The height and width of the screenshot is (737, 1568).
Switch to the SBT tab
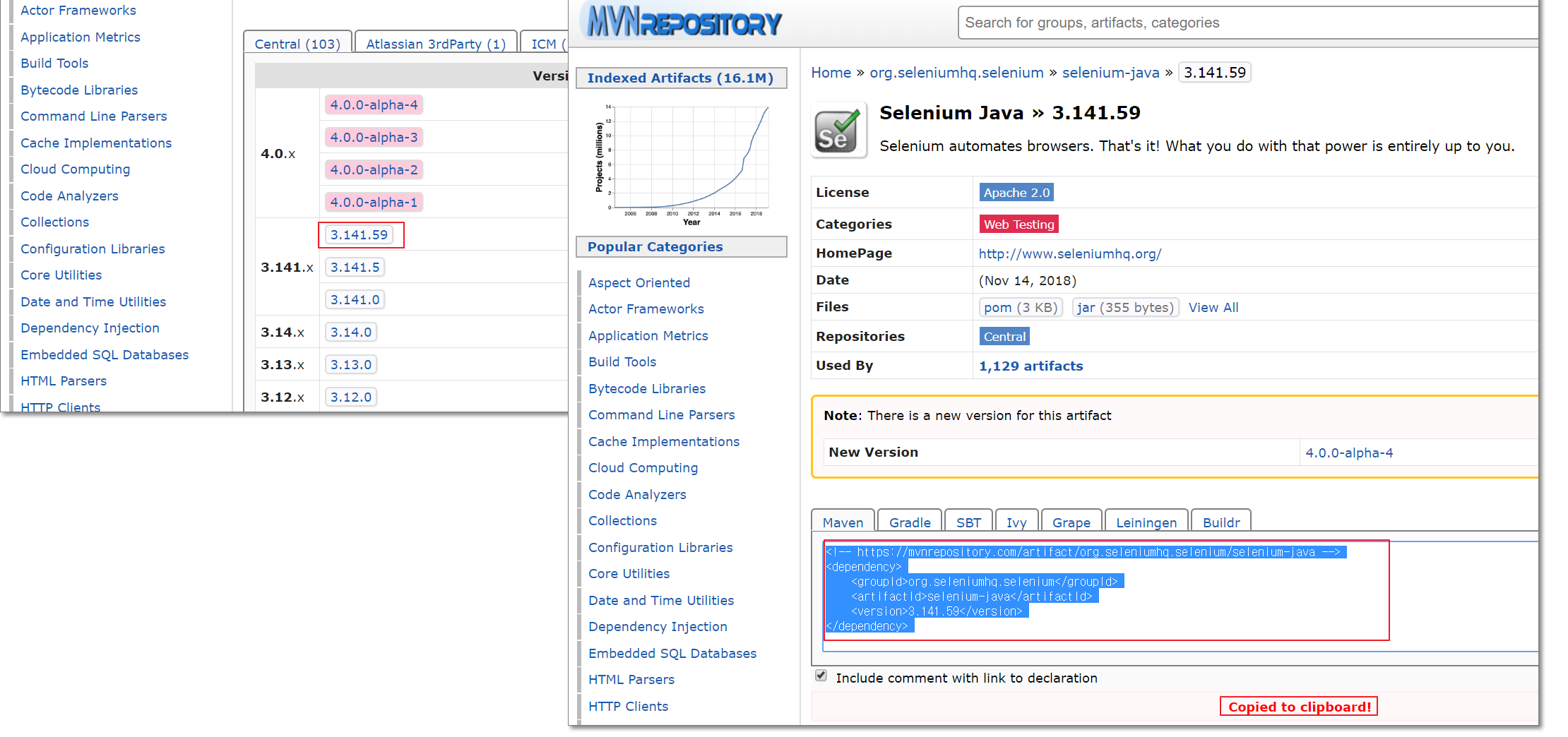[x=968, y=522]
